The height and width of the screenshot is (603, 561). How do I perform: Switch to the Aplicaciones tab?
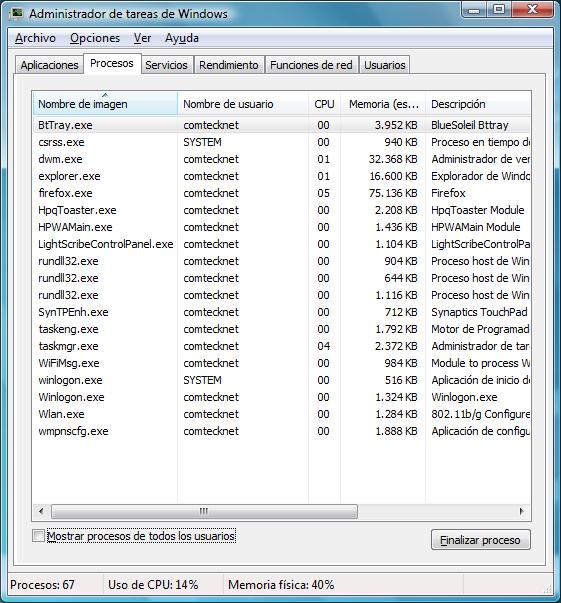[49, 65]
